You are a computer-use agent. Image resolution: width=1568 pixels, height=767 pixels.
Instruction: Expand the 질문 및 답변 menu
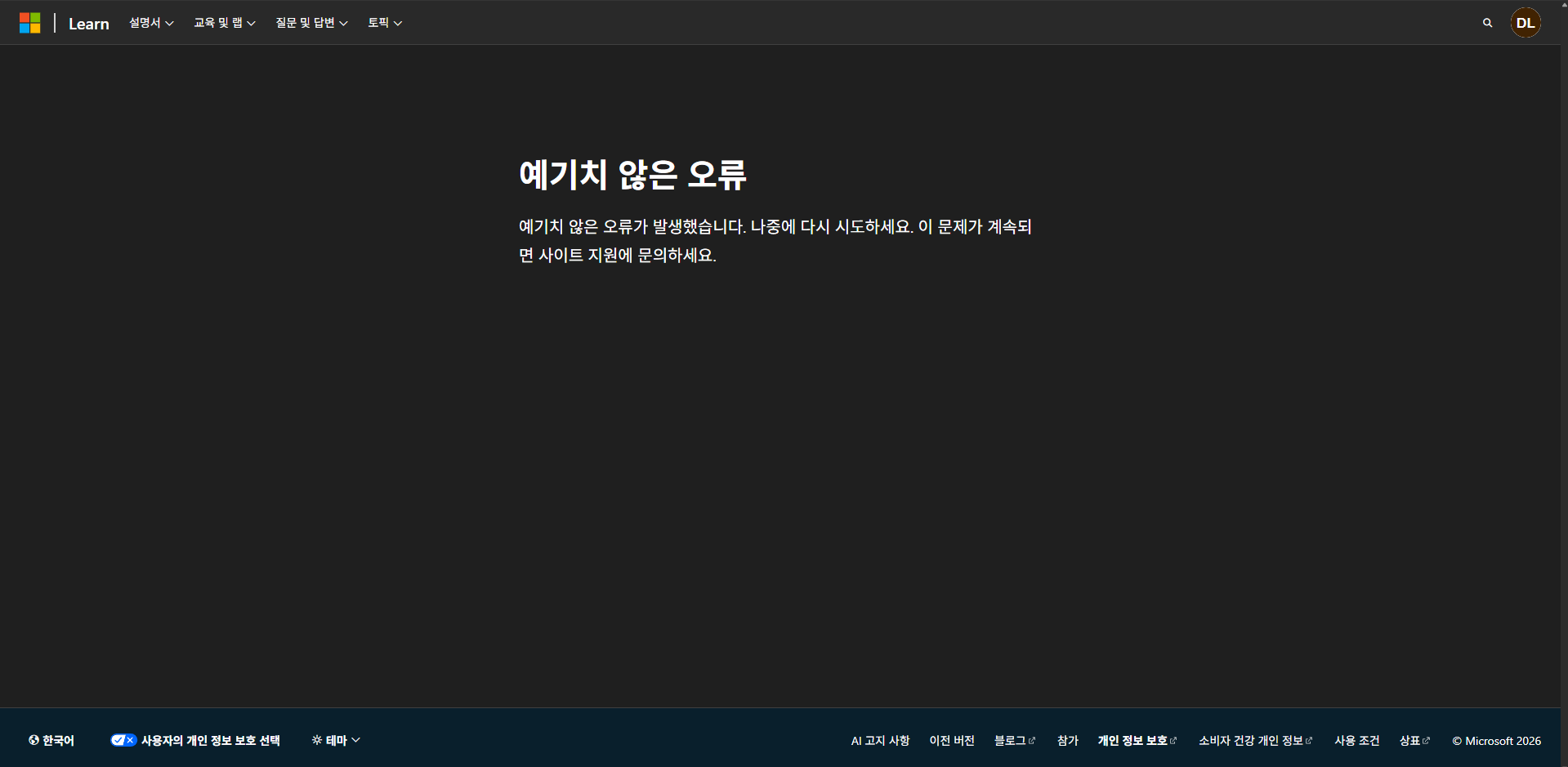(x=311, y=23)
